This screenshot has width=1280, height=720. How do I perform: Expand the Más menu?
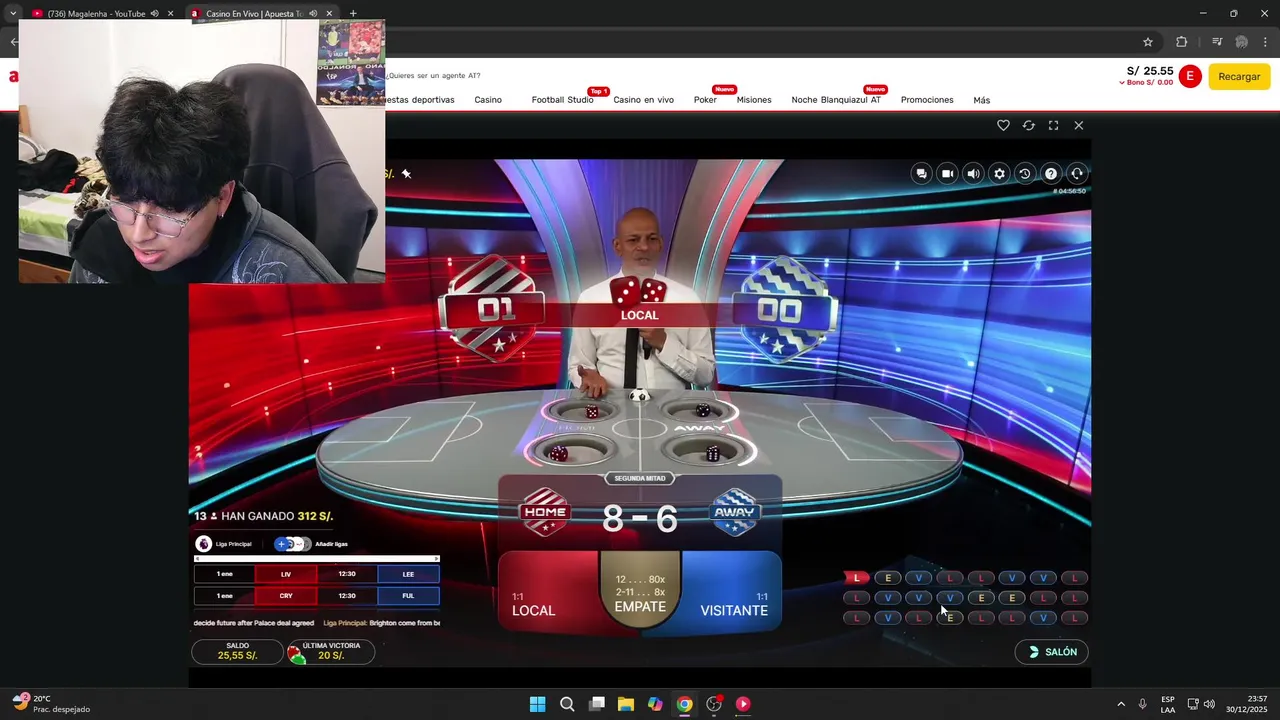(x=981, y=100)
